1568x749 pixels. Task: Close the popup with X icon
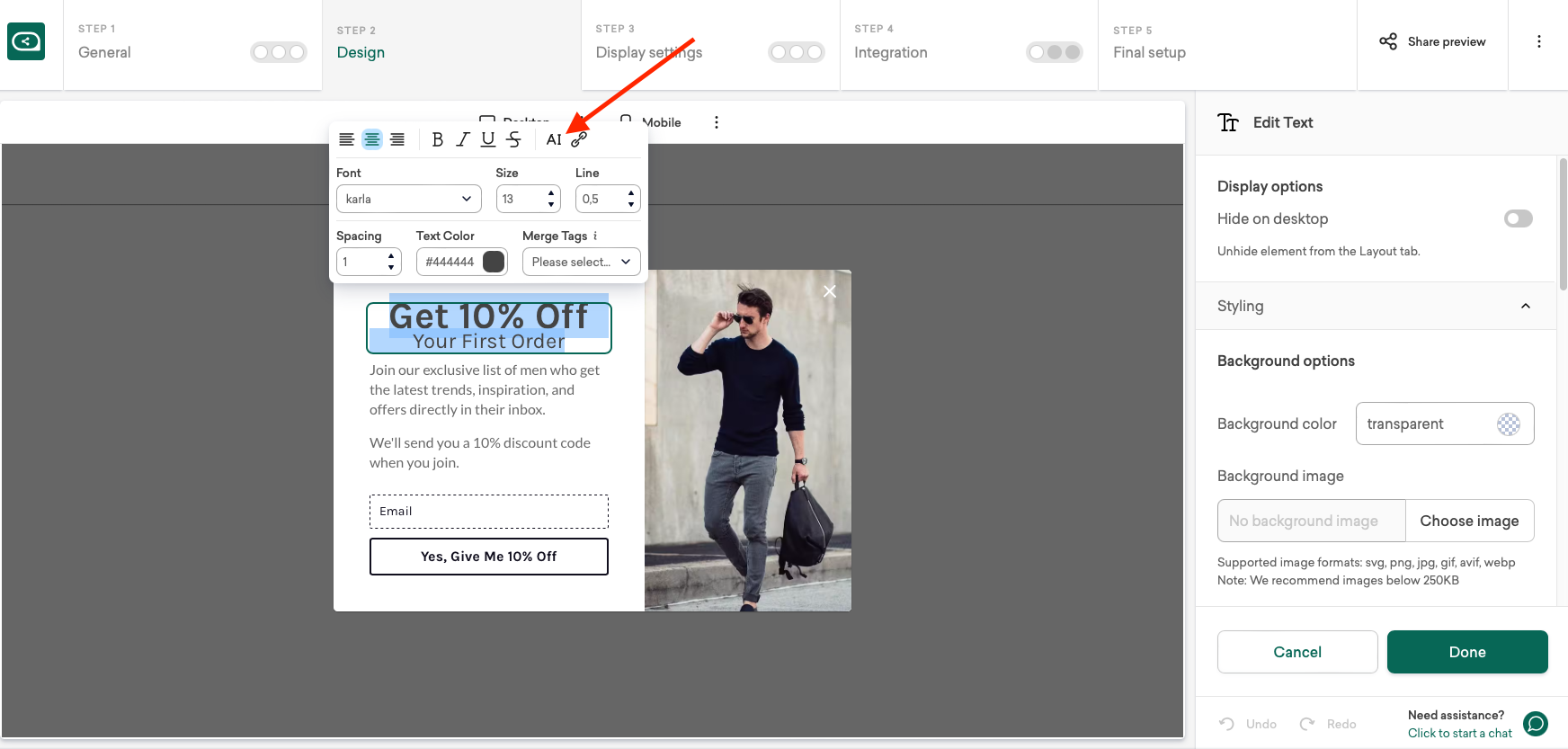coord(829,291)
